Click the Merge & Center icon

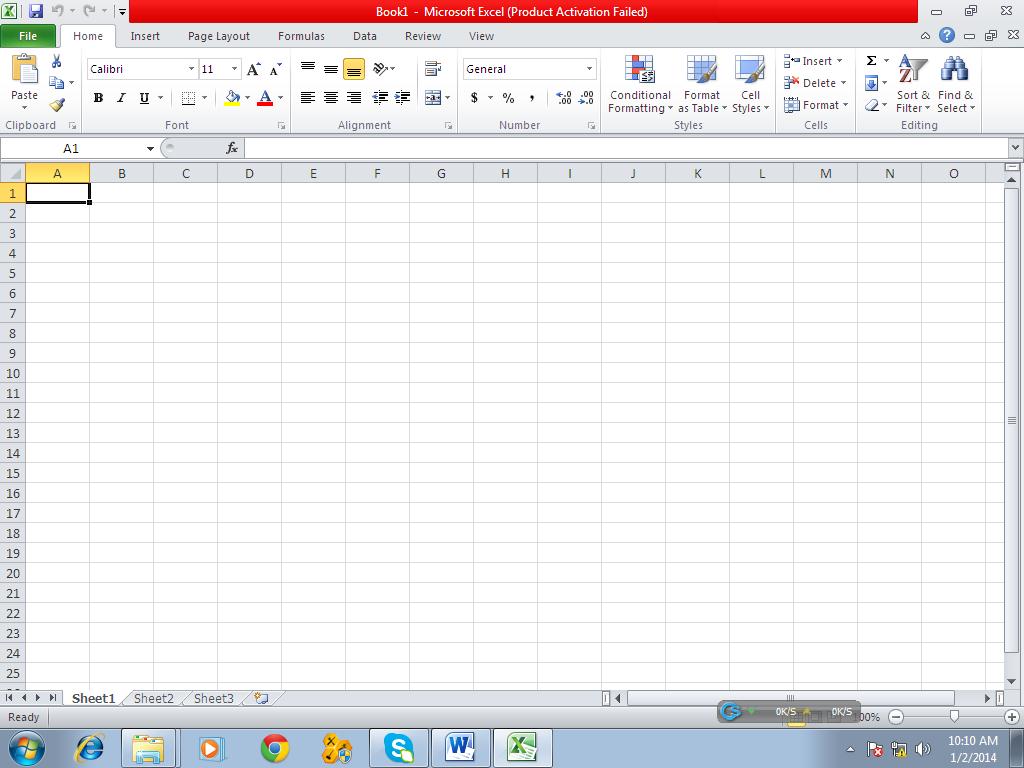click(432, 98)
